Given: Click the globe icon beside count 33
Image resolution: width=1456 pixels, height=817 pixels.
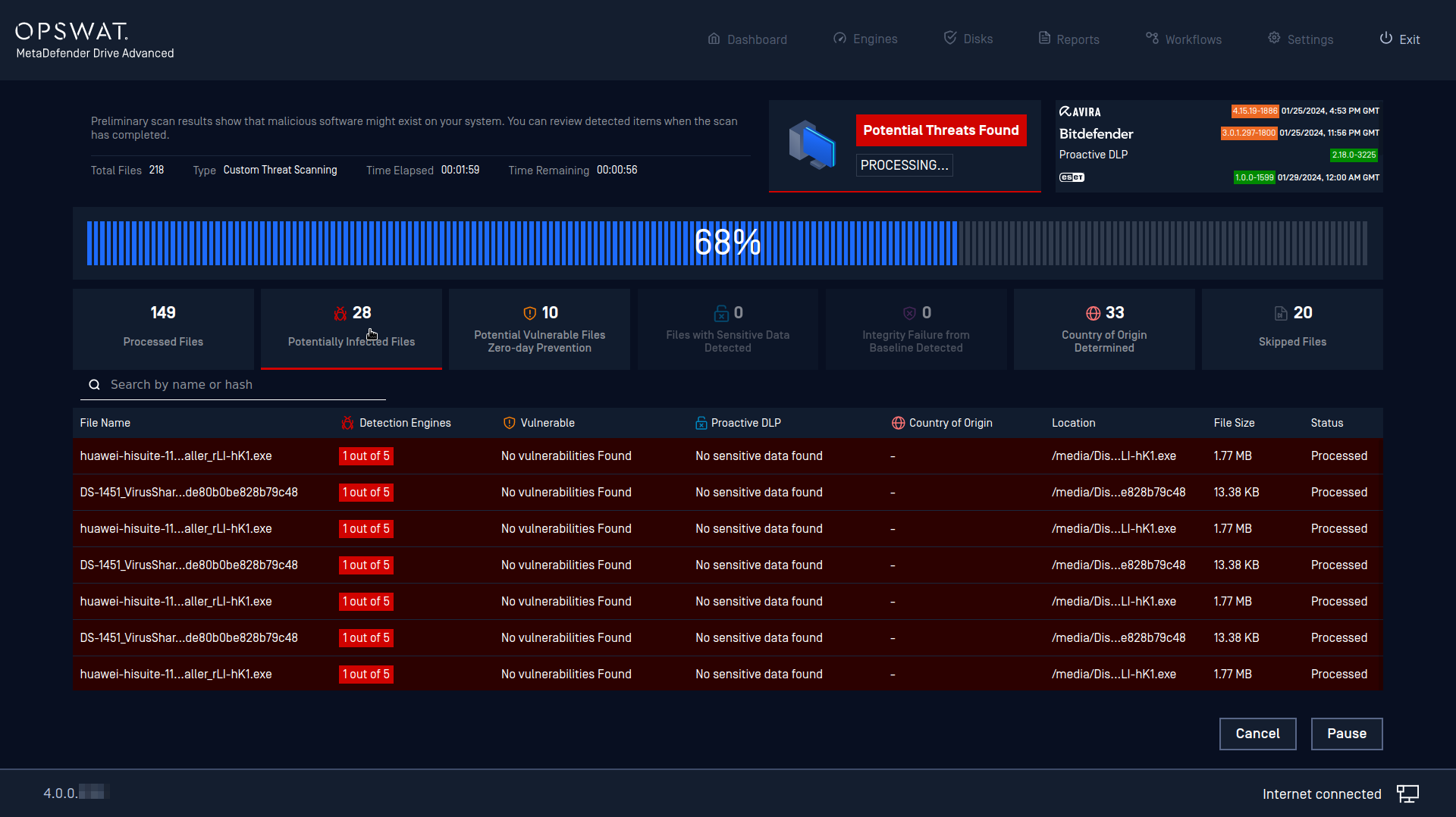Looking at the screenshot, I should point(1093,313).
